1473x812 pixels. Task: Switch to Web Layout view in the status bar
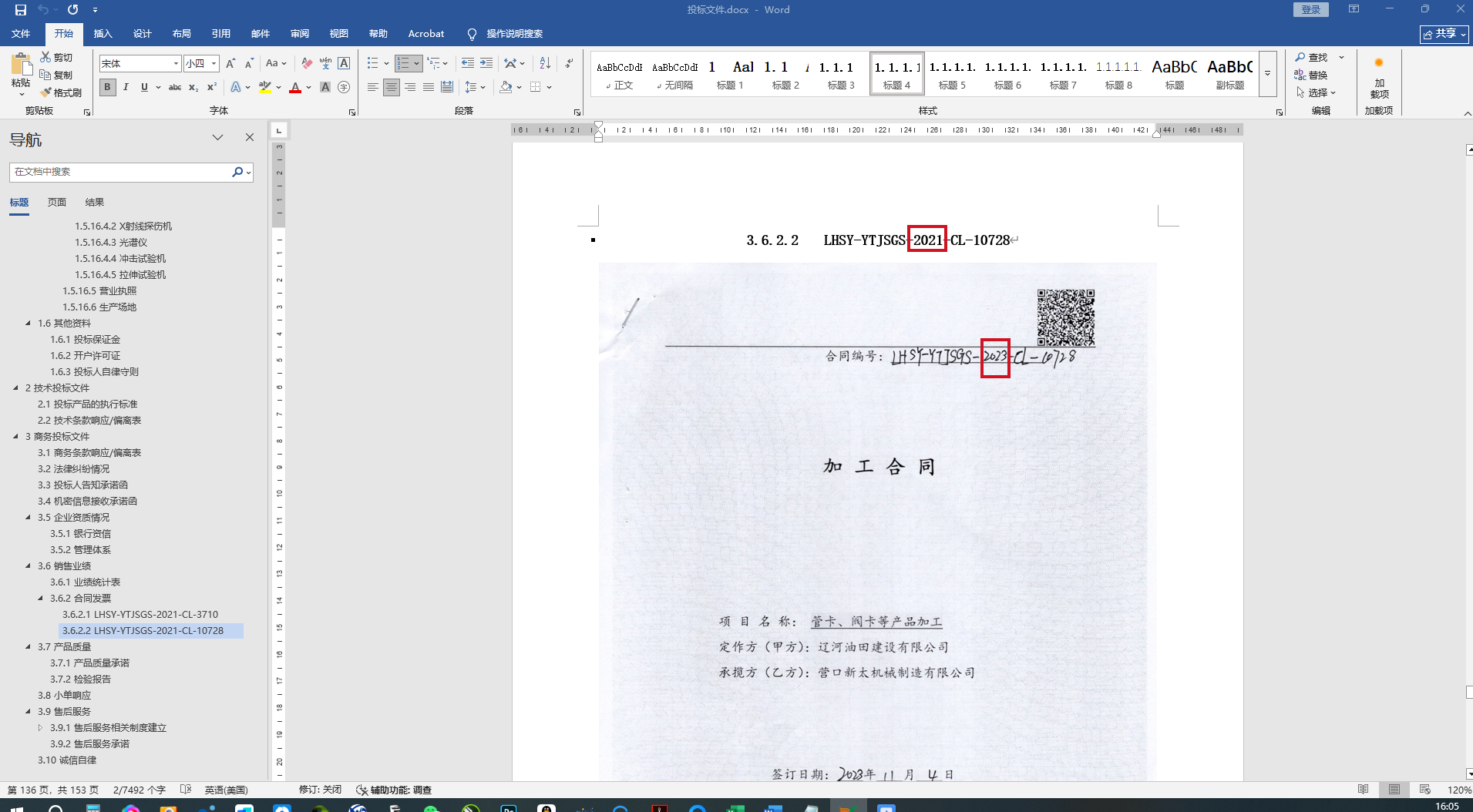pos(1425,790)
